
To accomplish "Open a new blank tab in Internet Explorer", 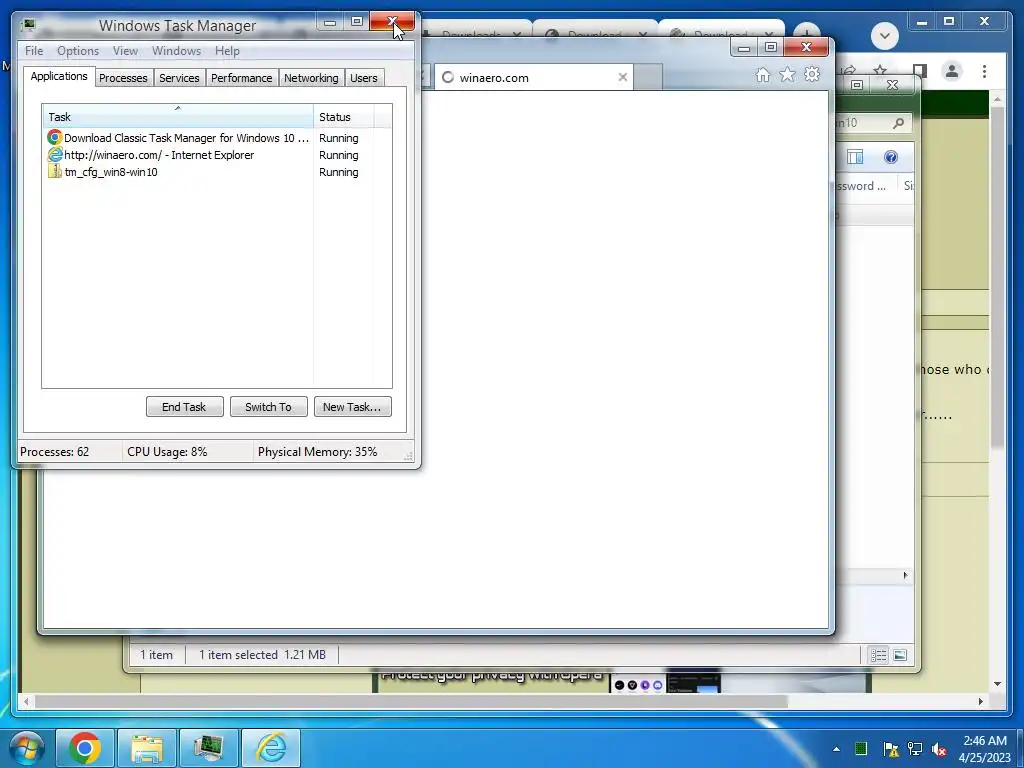I will (x=647, y=77).
